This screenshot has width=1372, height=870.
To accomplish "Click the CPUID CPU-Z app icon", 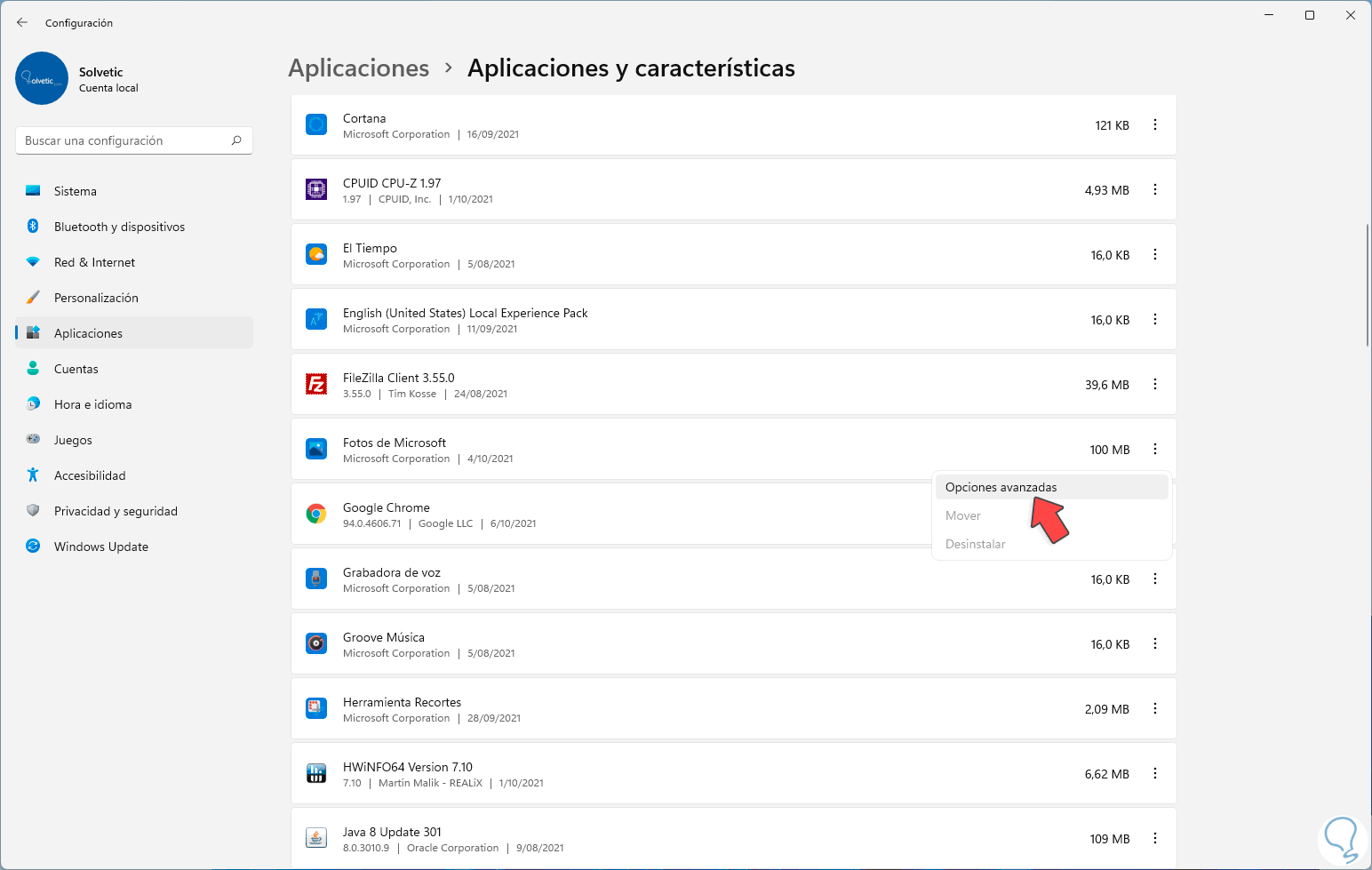I will pos(316,189).
